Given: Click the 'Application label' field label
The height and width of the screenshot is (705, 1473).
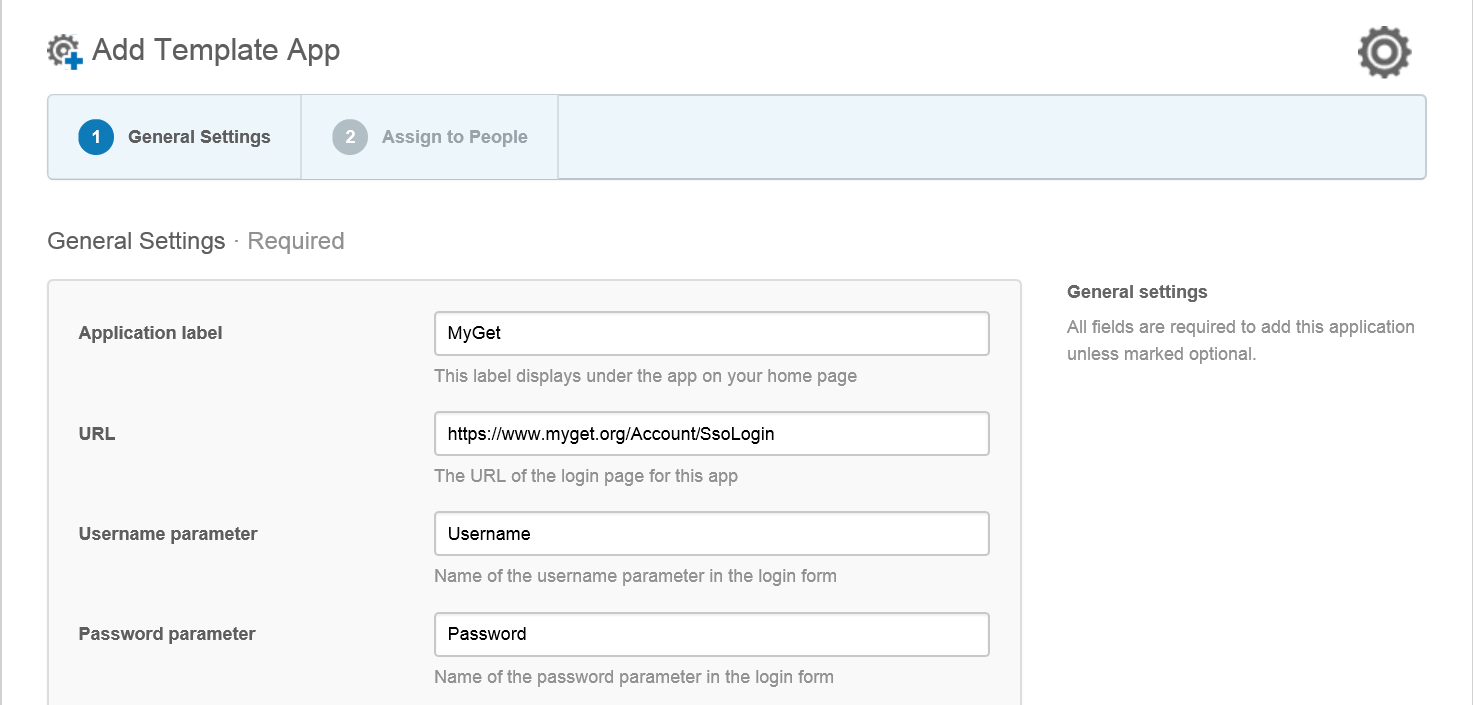Looking at the screenshot, I should 150,333.
